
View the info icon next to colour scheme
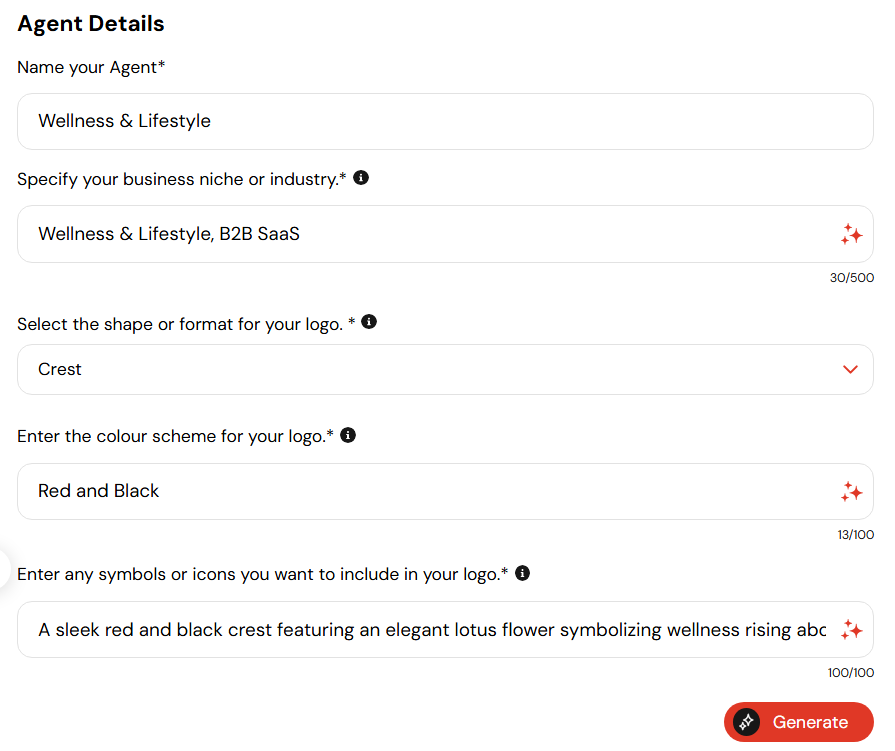click(348, 435)
